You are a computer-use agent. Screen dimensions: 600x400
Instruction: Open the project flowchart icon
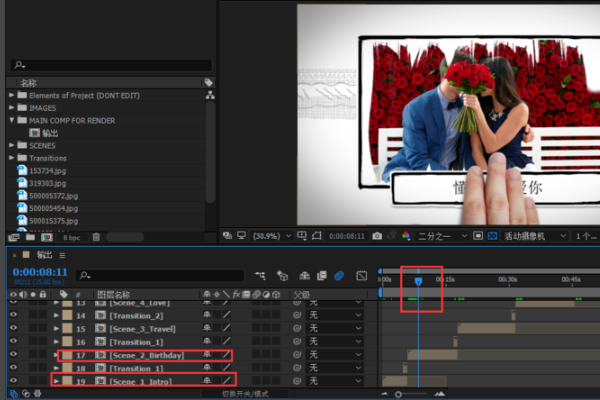(x=209, y=95)
